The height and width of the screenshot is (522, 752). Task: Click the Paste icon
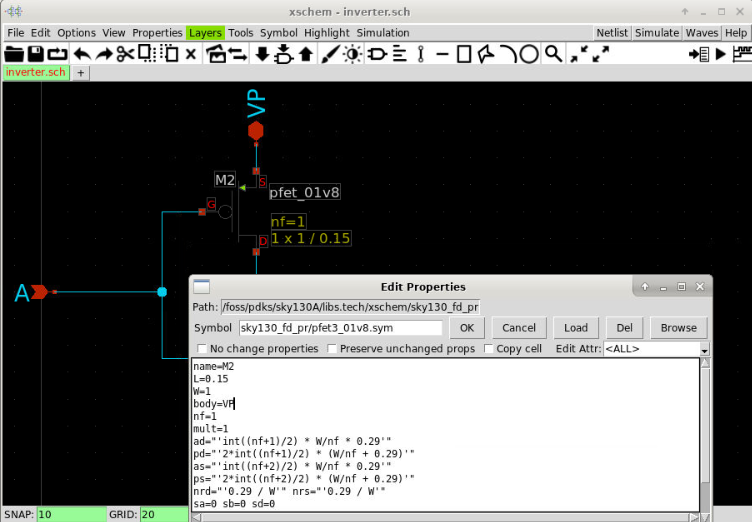[169, 54]
